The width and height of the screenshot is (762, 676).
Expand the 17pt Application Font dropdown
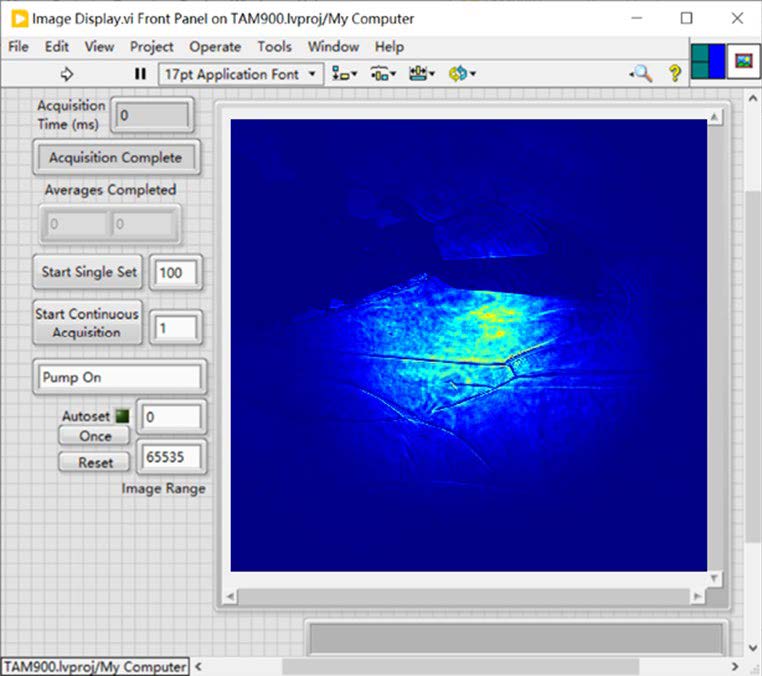pos(241,74)
